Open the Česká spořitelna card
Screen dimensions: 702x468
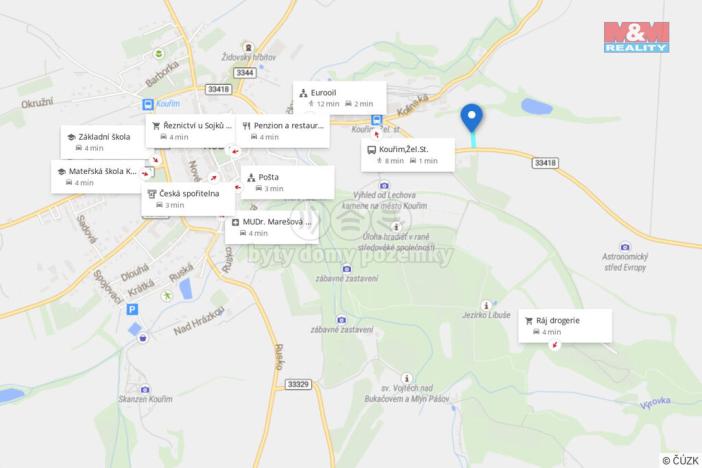pos(188,199)
